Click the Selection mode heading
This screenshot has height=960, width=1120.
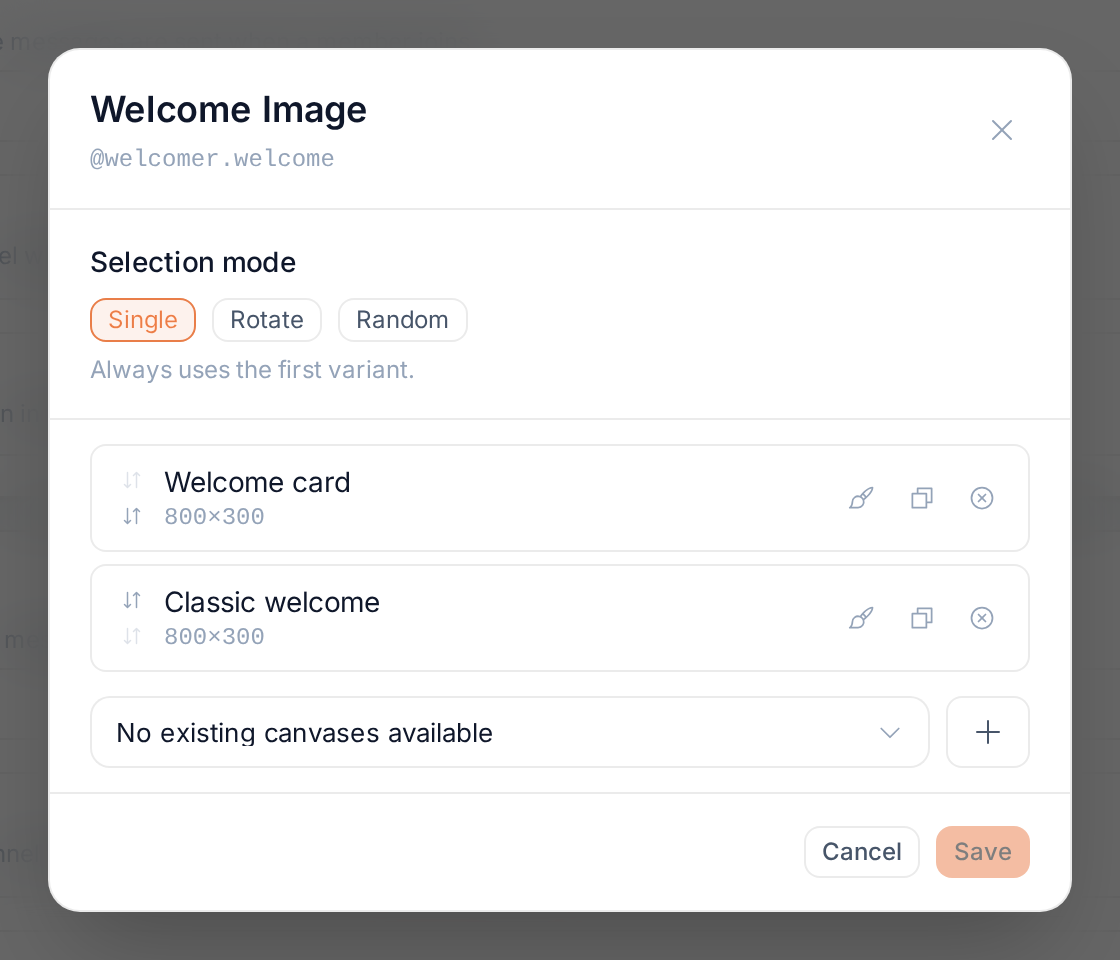pyautogui.click(x=193, y=262)
